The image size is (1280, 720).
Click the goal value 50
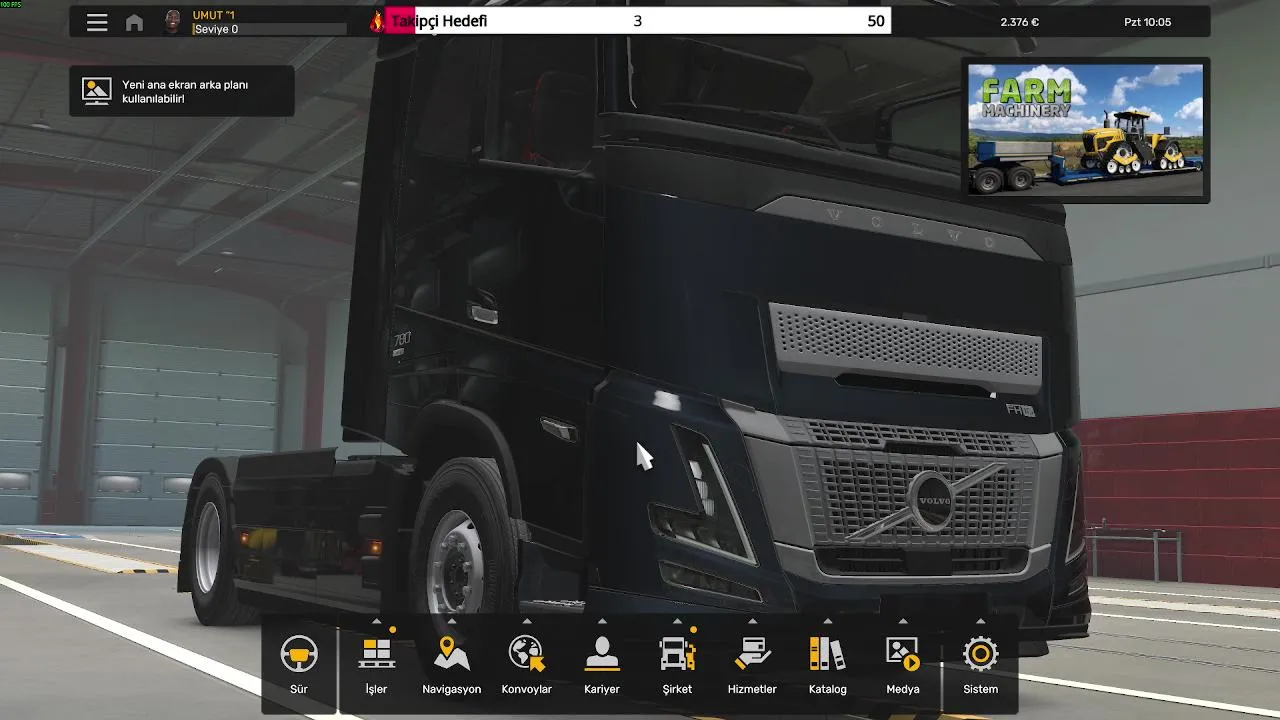(x=876, y=21)
